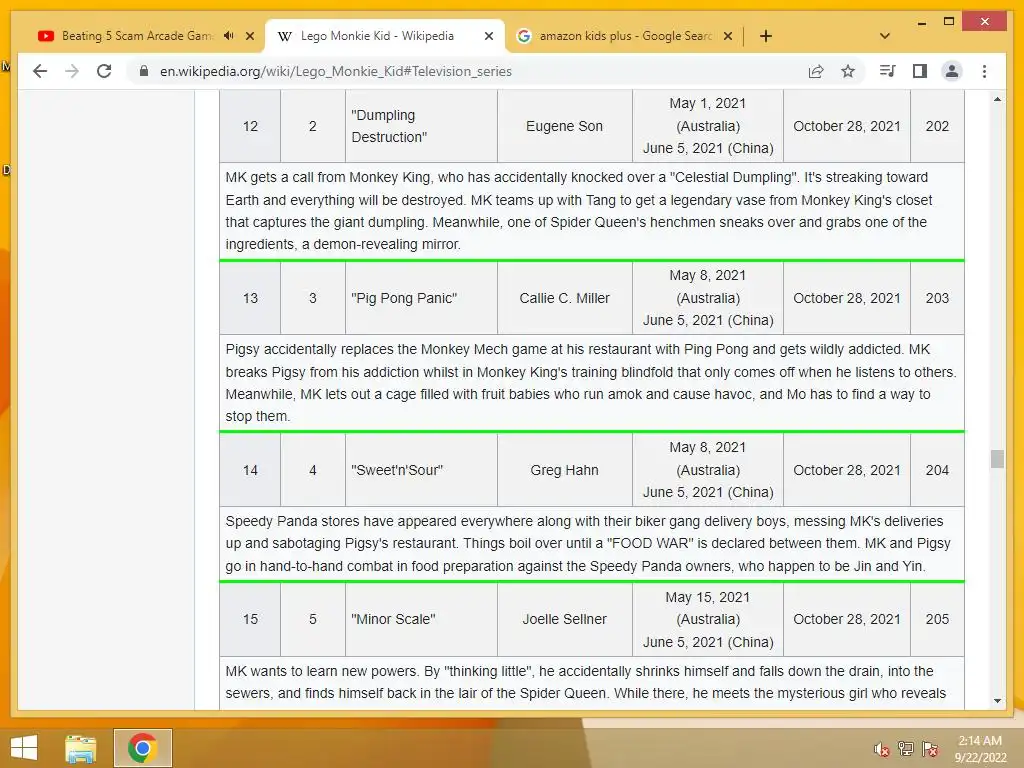Click writer name Greg Hahn
The height and width of the screenshot is (768, 1024).
click(x=564, y=470)
